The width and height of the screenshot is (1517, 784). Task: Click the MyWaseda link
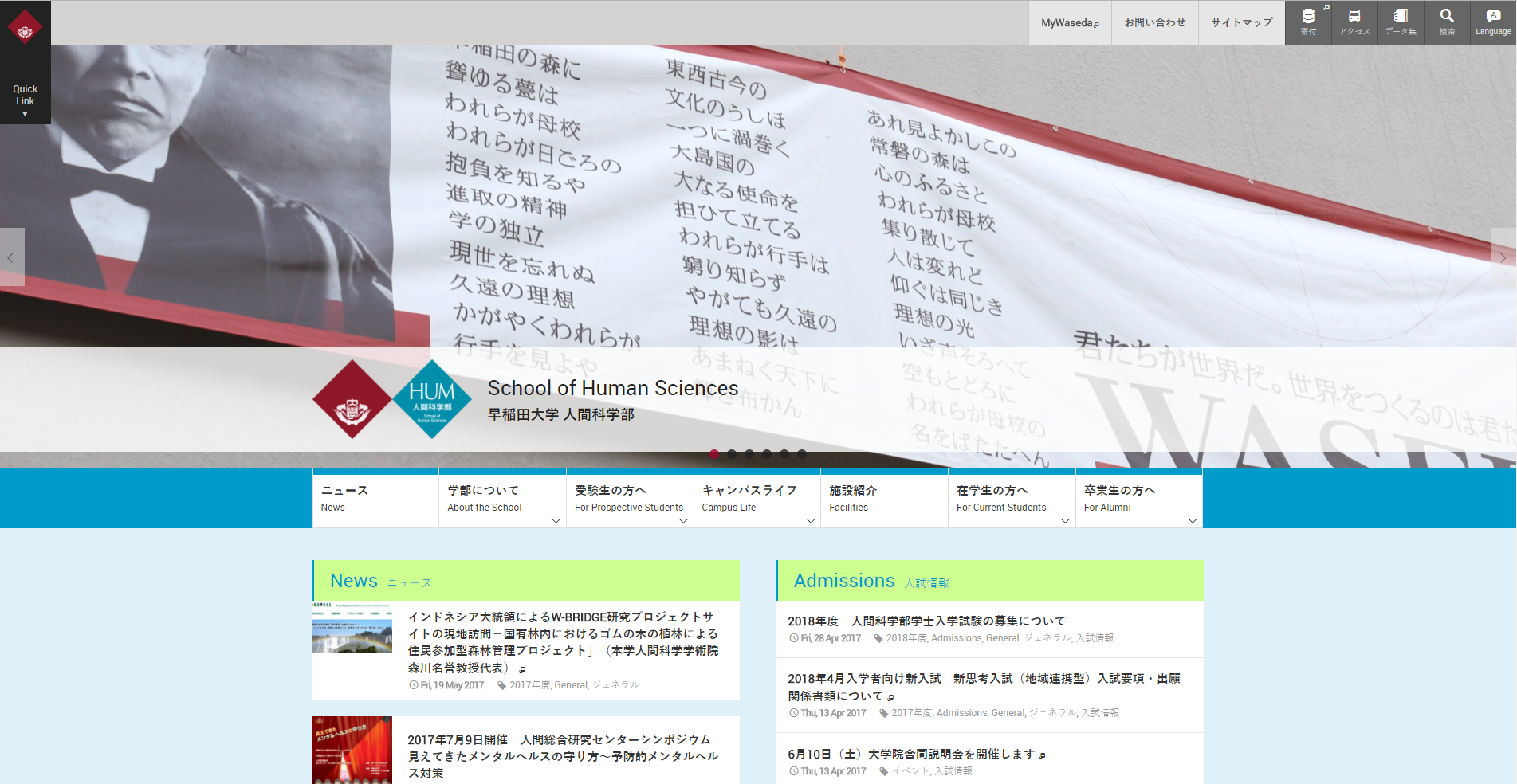[x=1070, y=23]
